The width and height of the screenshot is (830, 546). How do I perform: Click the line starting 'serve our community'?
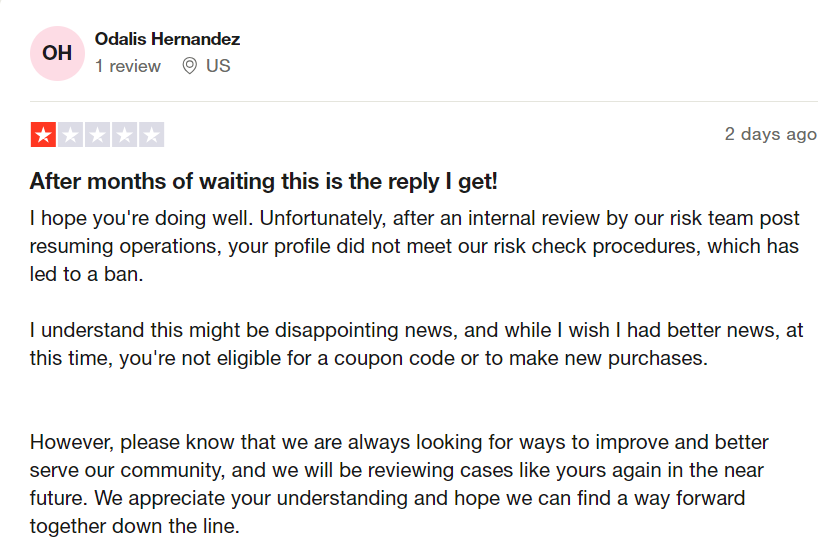[402, 469]
